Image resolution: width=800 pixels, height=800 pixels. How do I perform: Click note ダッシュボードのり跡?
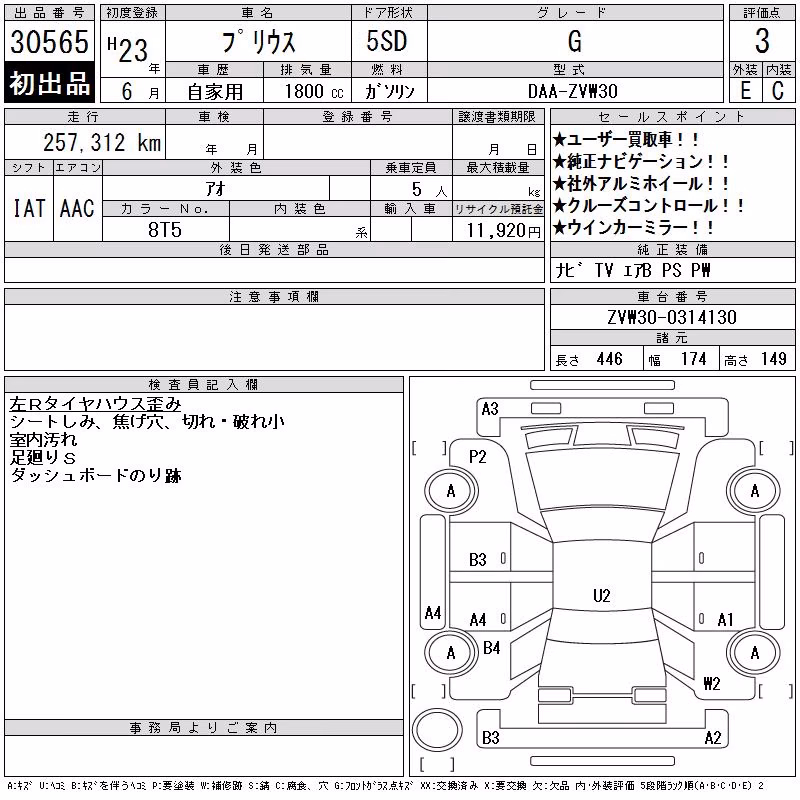point(95,475)
